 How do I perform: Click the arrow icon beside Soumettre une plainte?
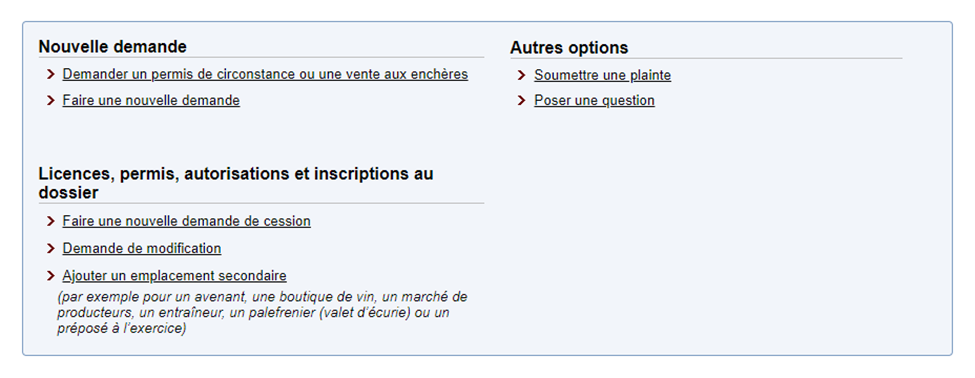pos(522,75)
